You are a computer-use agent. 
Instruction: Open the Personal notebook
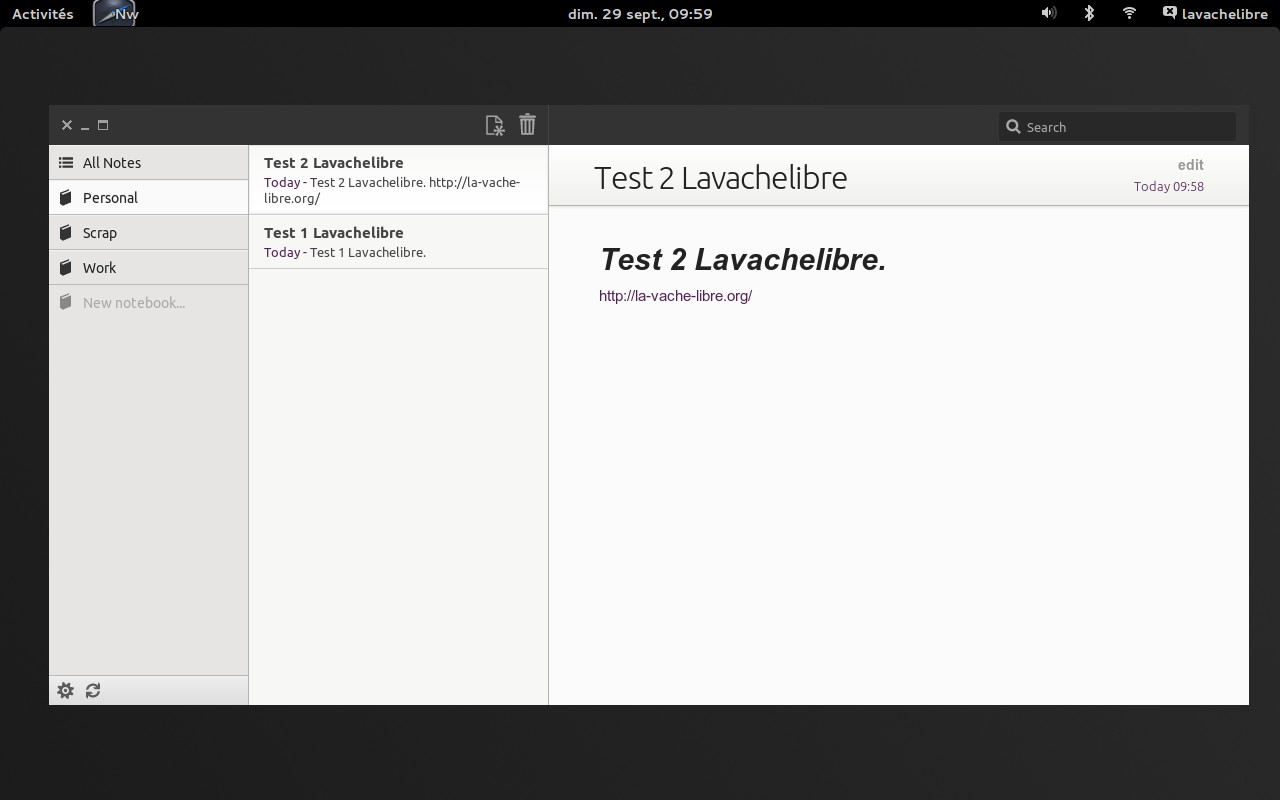point(110,198)
